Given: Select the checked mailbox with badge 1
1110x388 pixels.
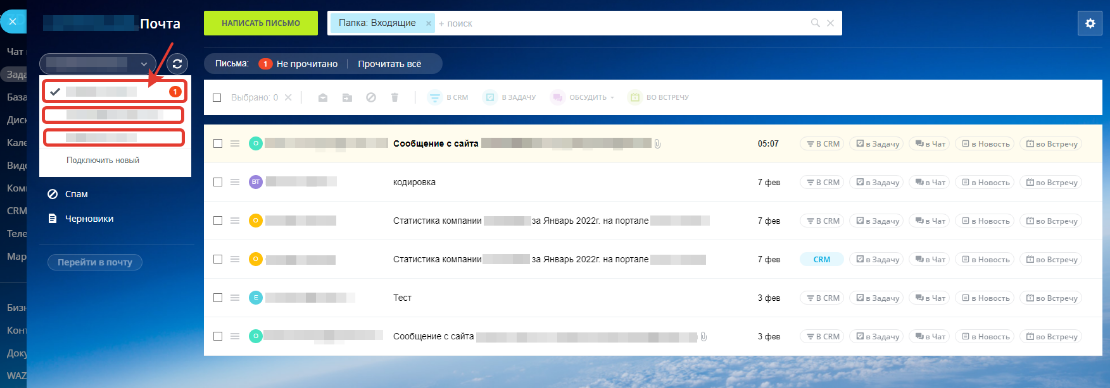Looking at the screenshot, I should [115, 91].
